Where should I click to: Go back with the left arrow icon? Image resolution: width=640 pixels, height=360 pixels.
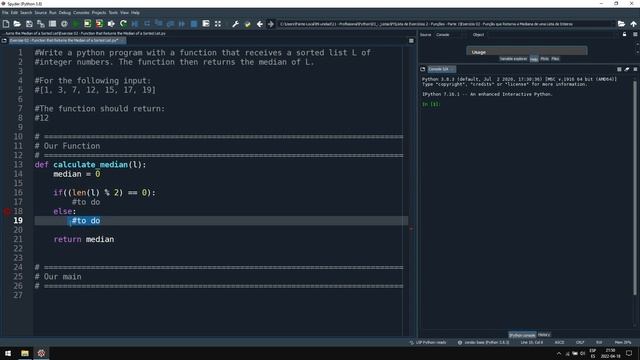click(x=259, y=24)
